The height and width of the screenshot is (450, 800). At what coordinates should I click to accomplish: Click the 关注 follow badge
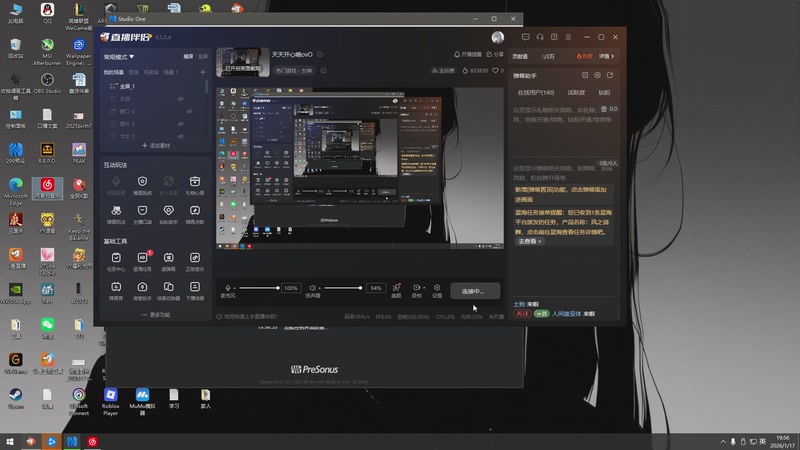[x=522, y=314]
